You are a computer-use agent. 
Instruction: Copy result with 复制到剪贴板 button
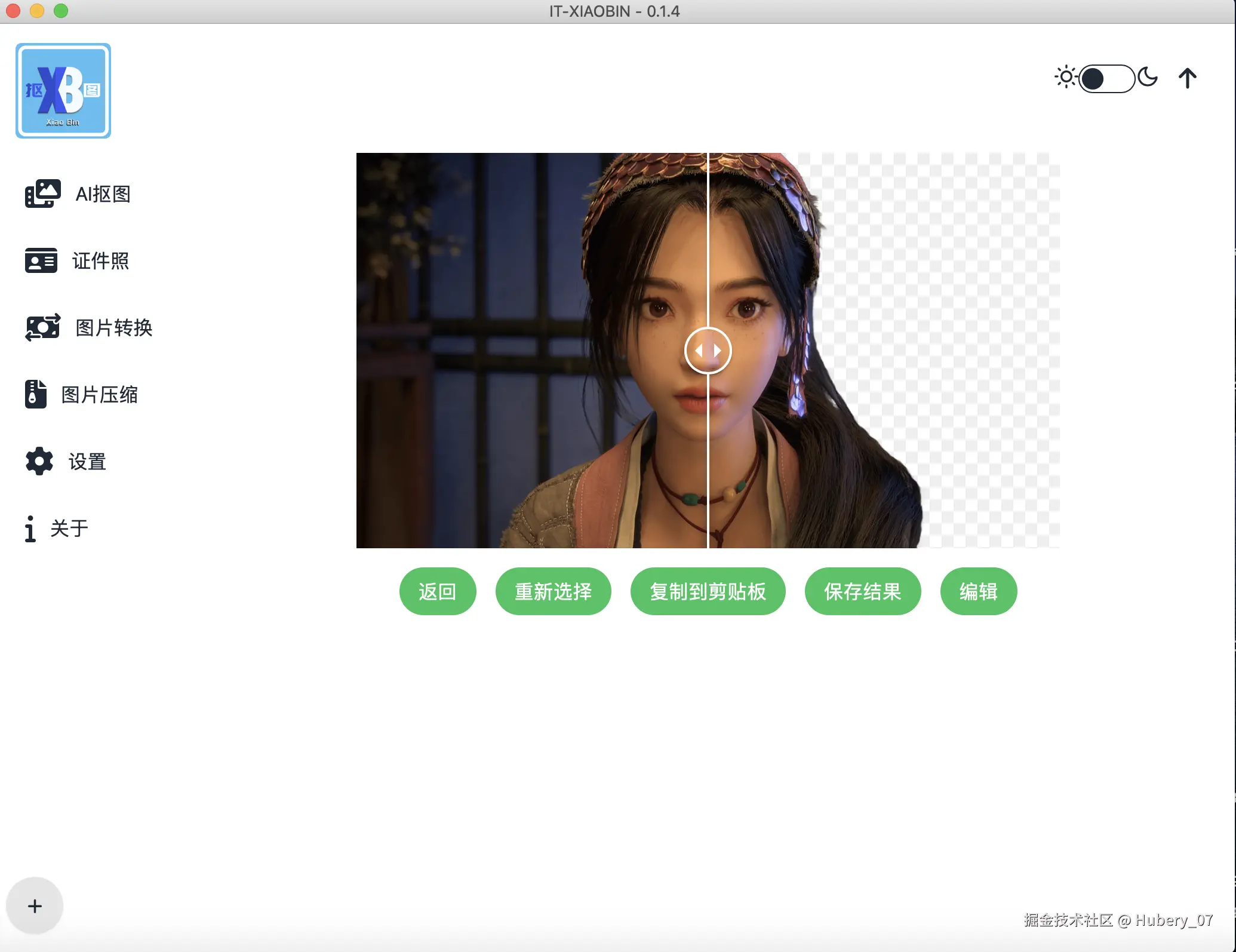click(708, 591)
